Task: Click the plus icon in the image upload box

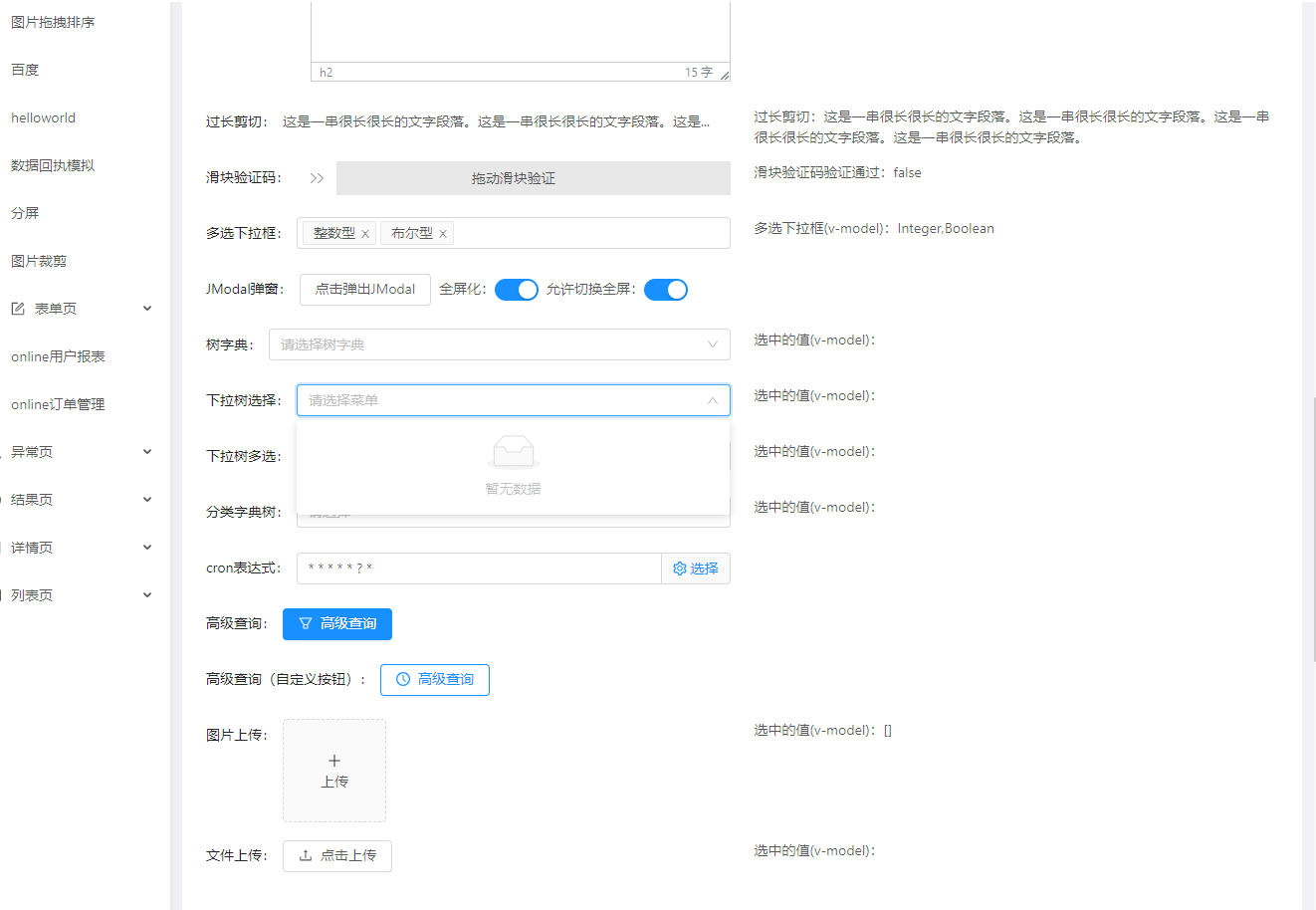Action: tap(334, 761)
